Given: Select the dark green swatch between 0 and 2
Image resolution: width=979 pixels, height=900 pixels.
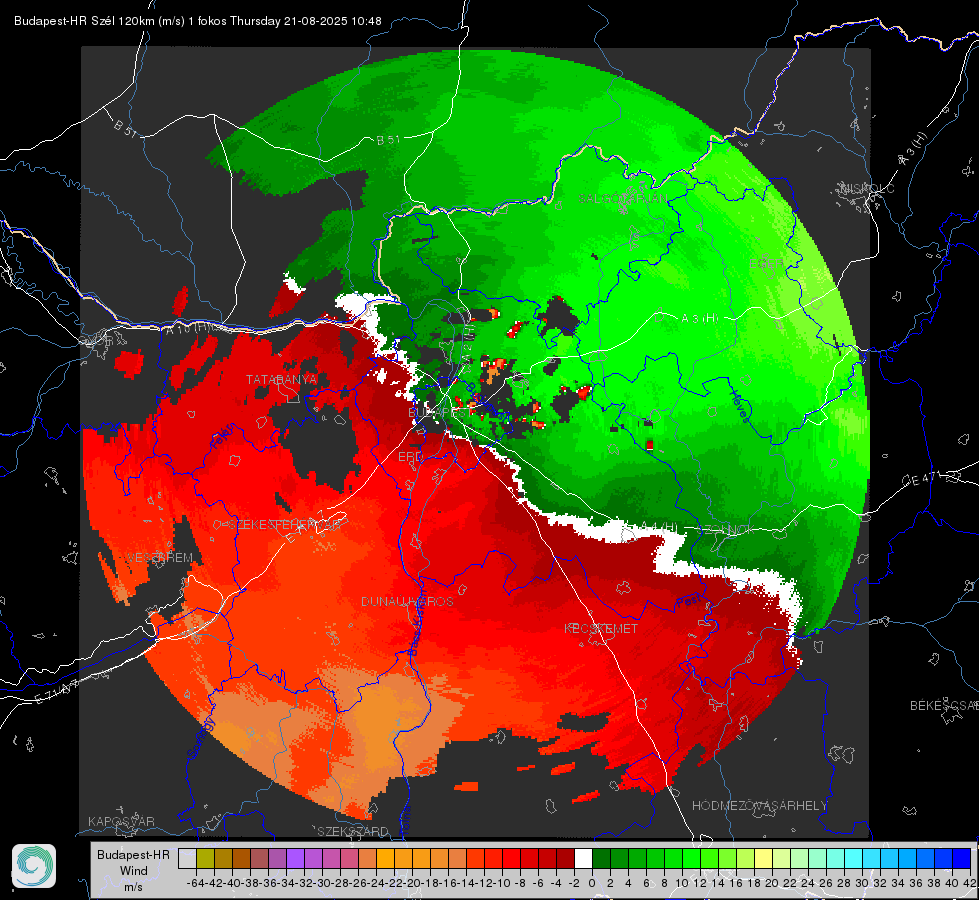Looking at the screenshot, I should [601, 858].
